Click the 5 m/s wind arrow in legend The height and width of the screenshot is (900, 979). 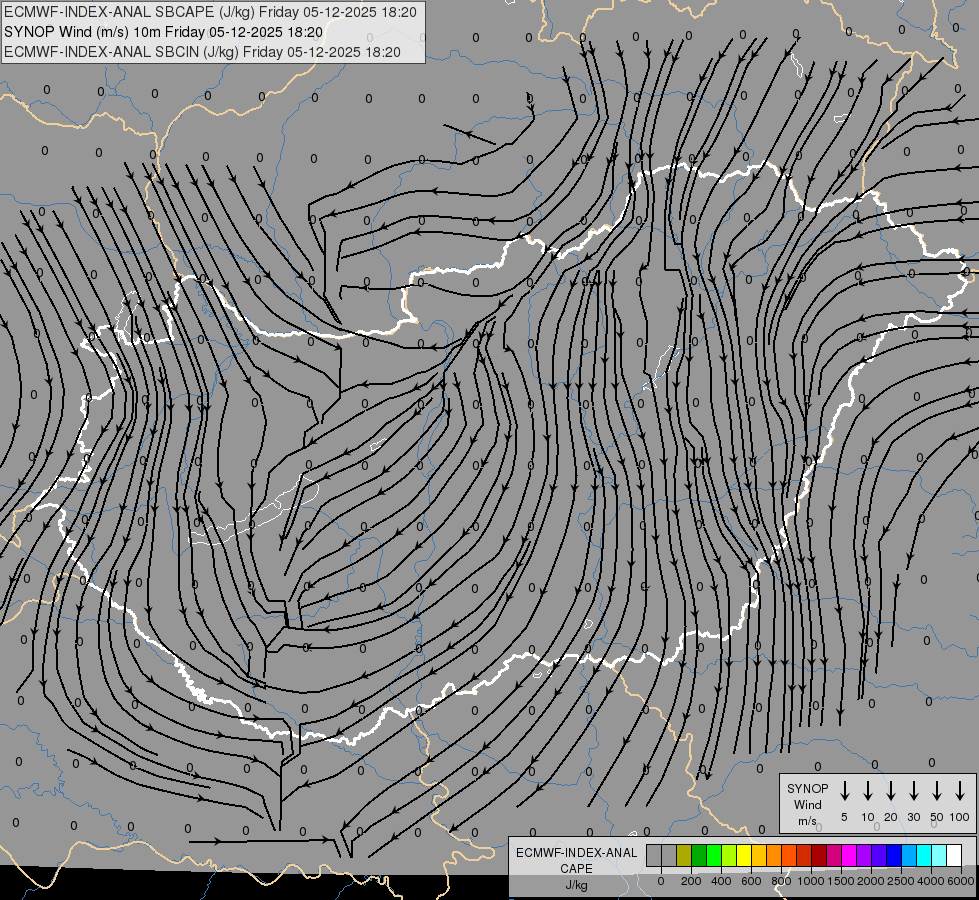[844, 790]
